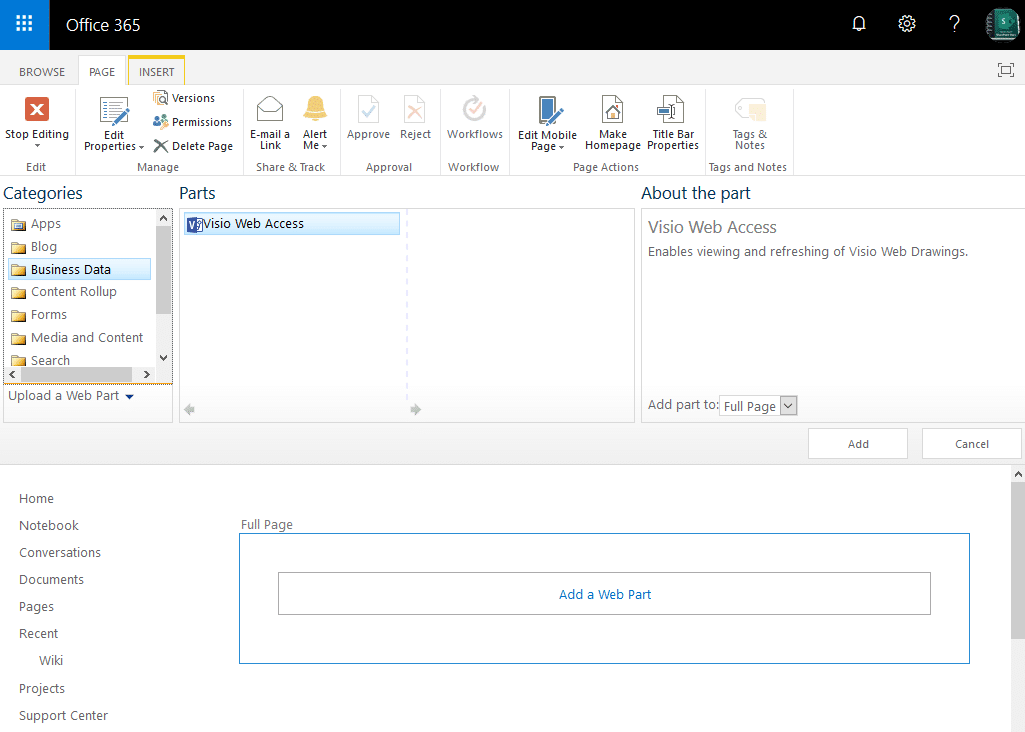Viewport: 1025px width, 732px height.
Task: Open the user profile picture
Action: click(x=1002, y=24)
